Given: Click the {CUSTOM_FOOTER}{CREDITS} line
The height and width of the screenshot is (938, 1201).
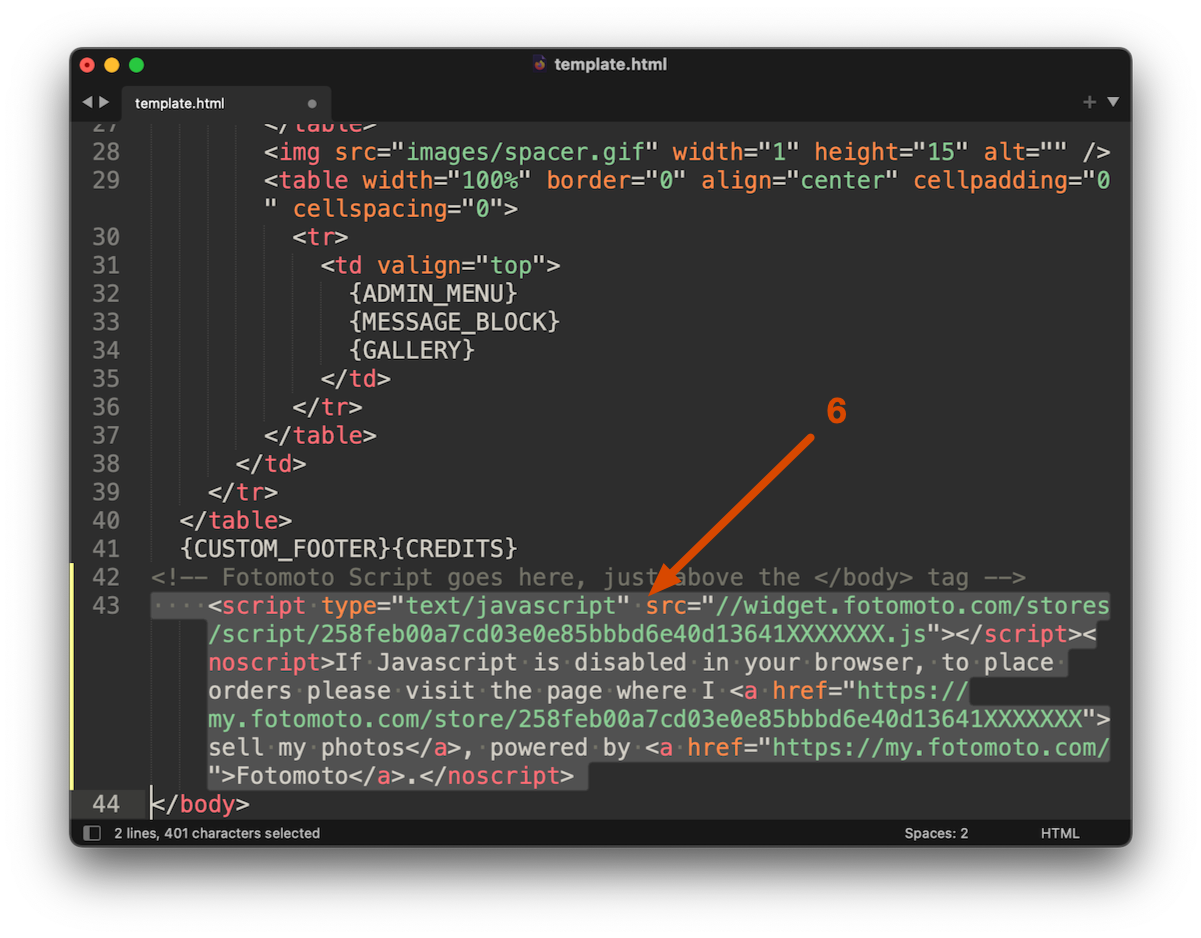Looking at the screenshot, I should 349,549.
